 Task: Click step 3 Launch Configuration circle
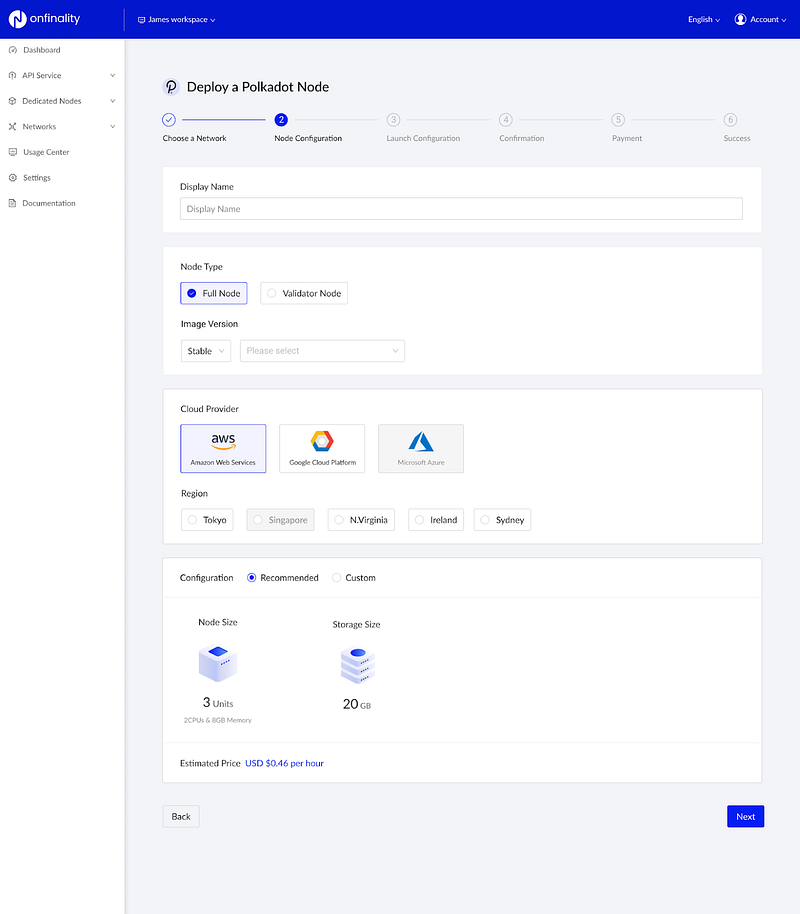click(x=394, y=119)
